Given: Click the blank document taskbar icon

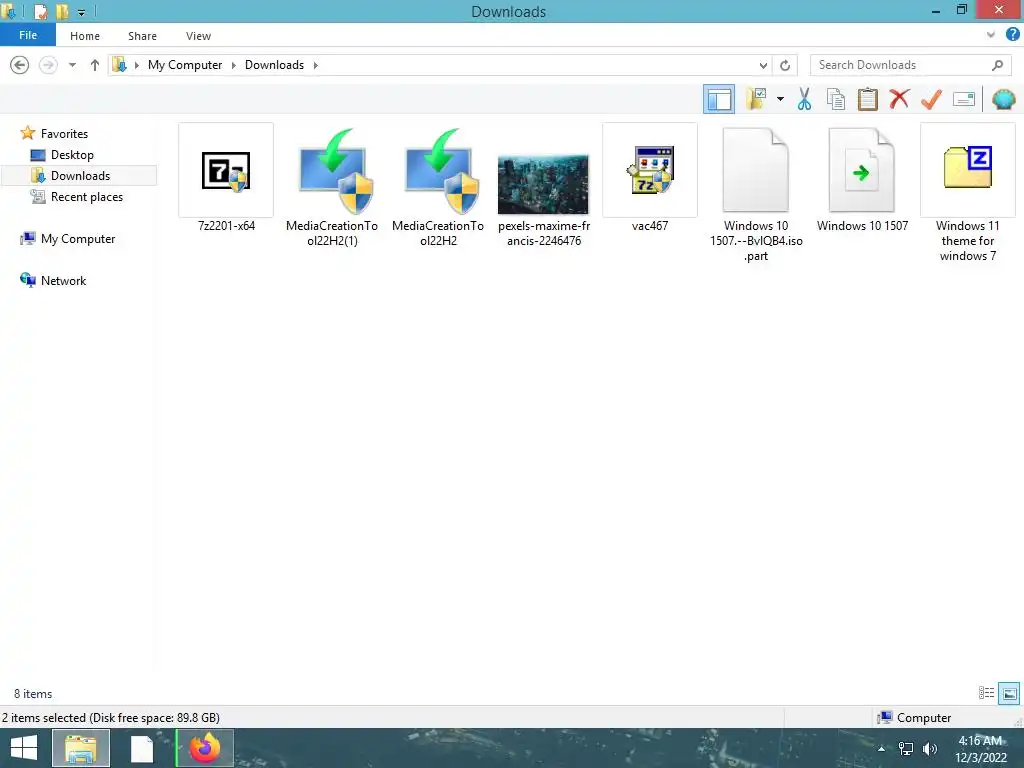Looking at the screenshot, I should pyautogui.click(x=141, y=748).
